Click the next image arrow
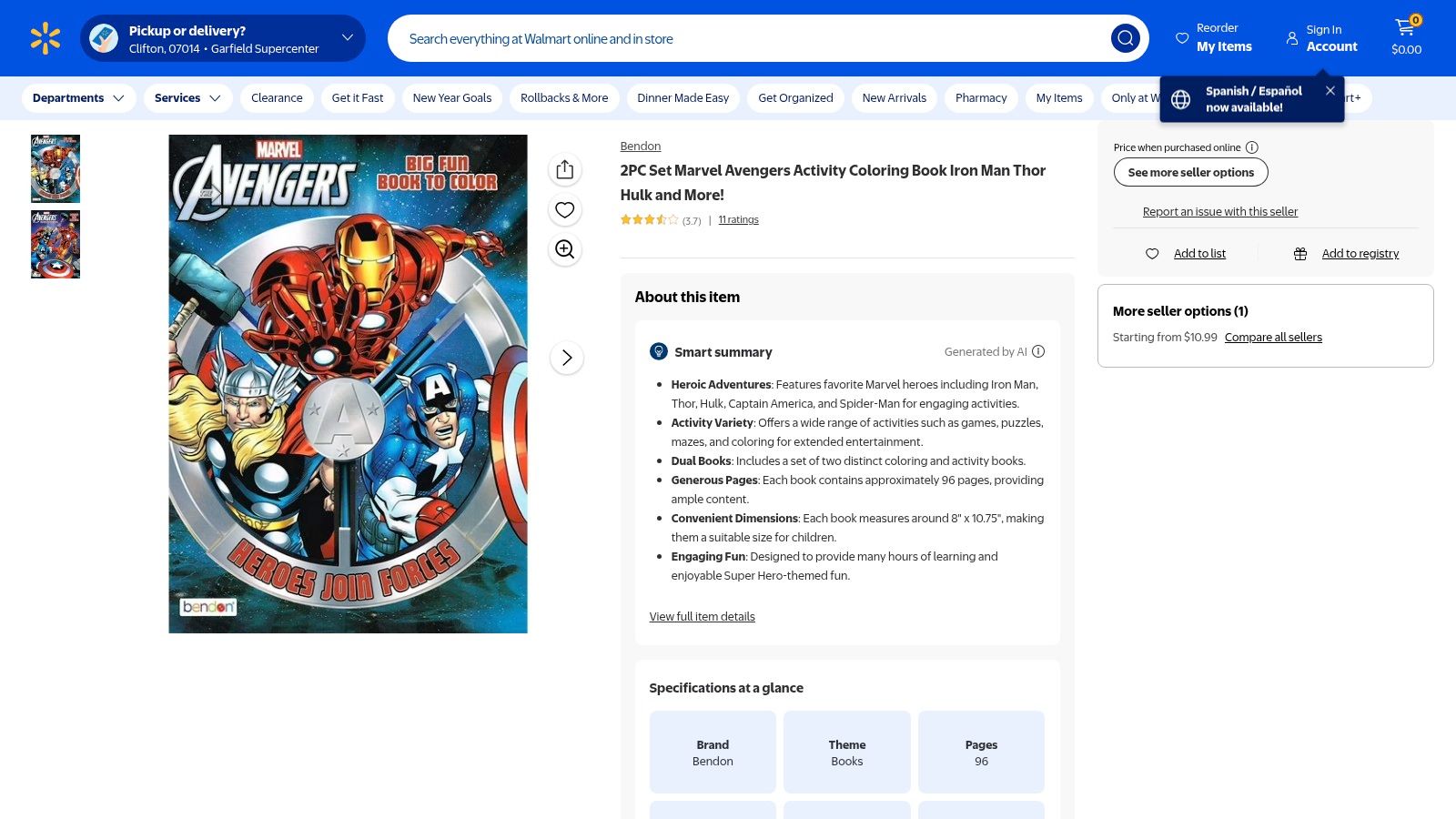Screen dimensions: 1456x819 click(x=566, y=358)
